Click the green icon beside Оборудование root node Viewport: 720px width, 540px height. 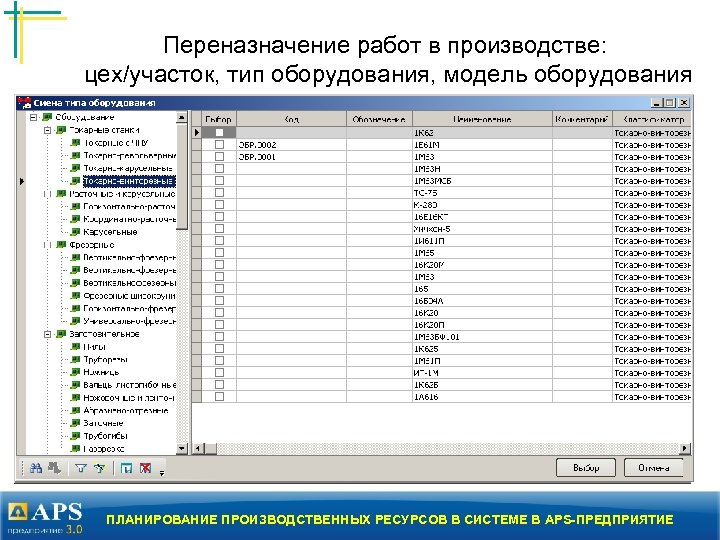click(x=47, y=118)
